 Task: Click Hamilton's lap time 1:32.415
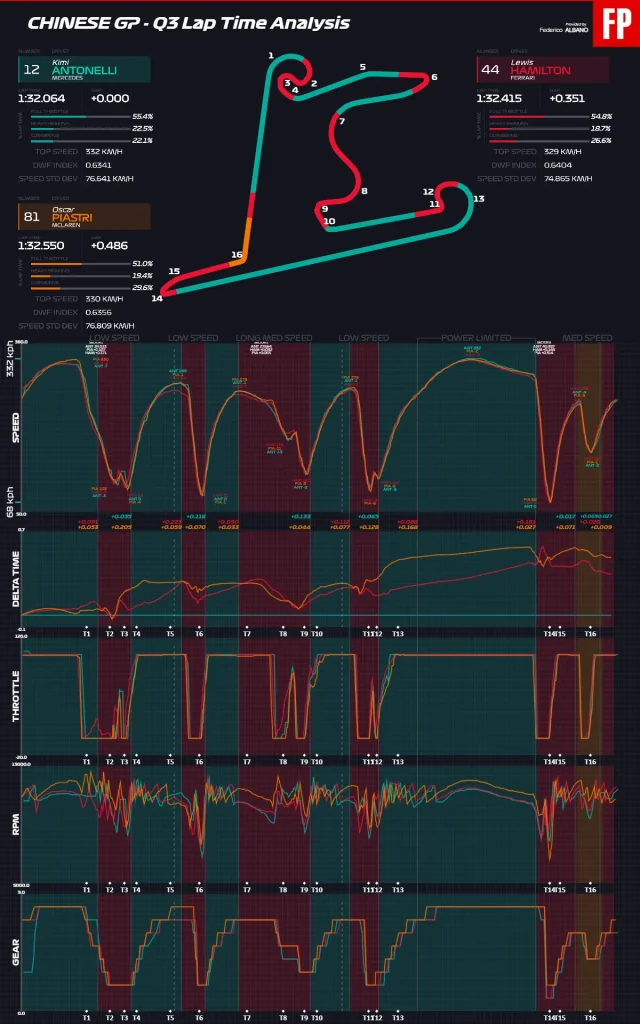pyautogui.click(x=500, y=99)
